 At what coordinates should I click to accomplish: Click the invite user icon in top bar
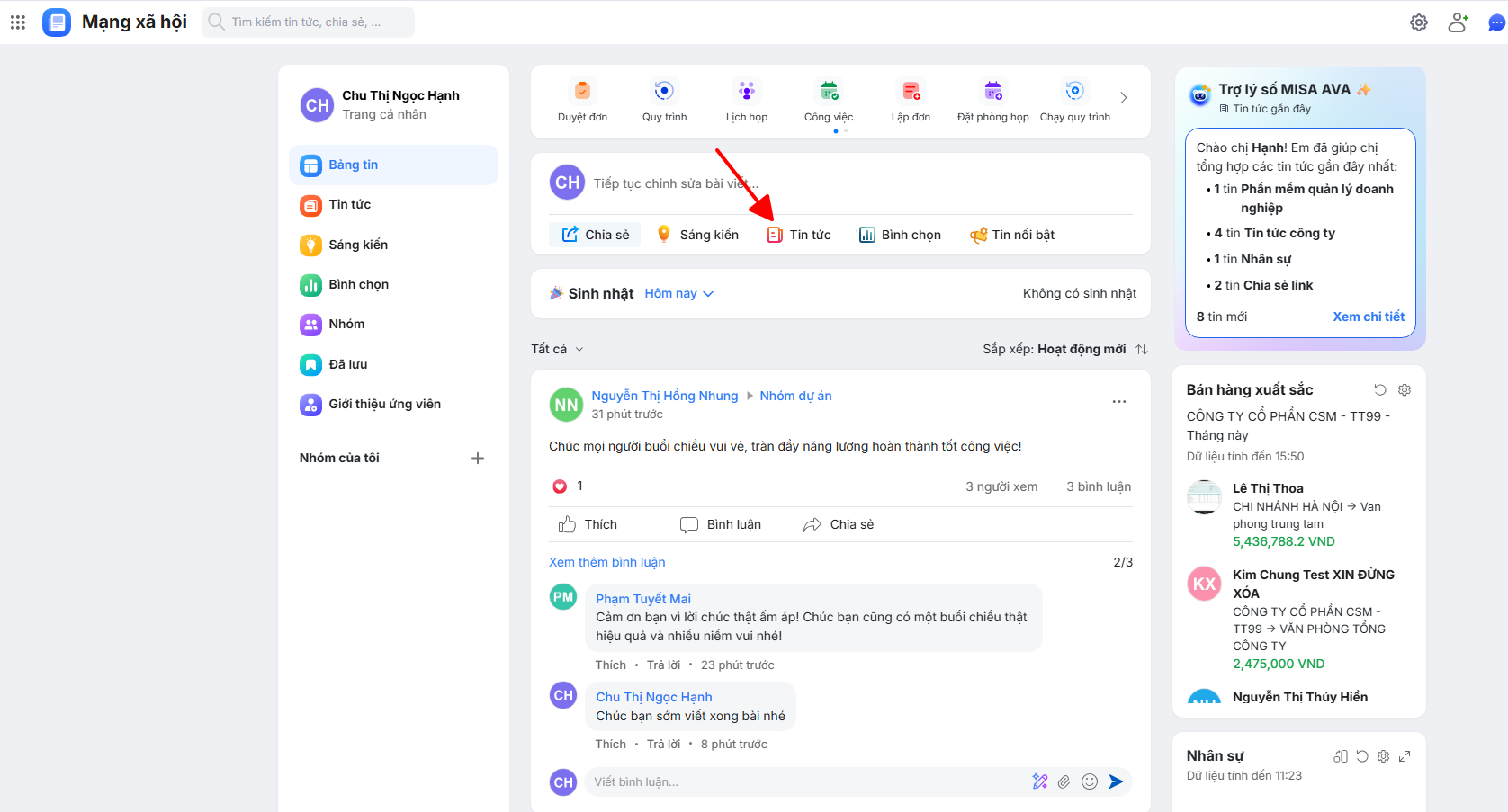(x=1458, y=22)
